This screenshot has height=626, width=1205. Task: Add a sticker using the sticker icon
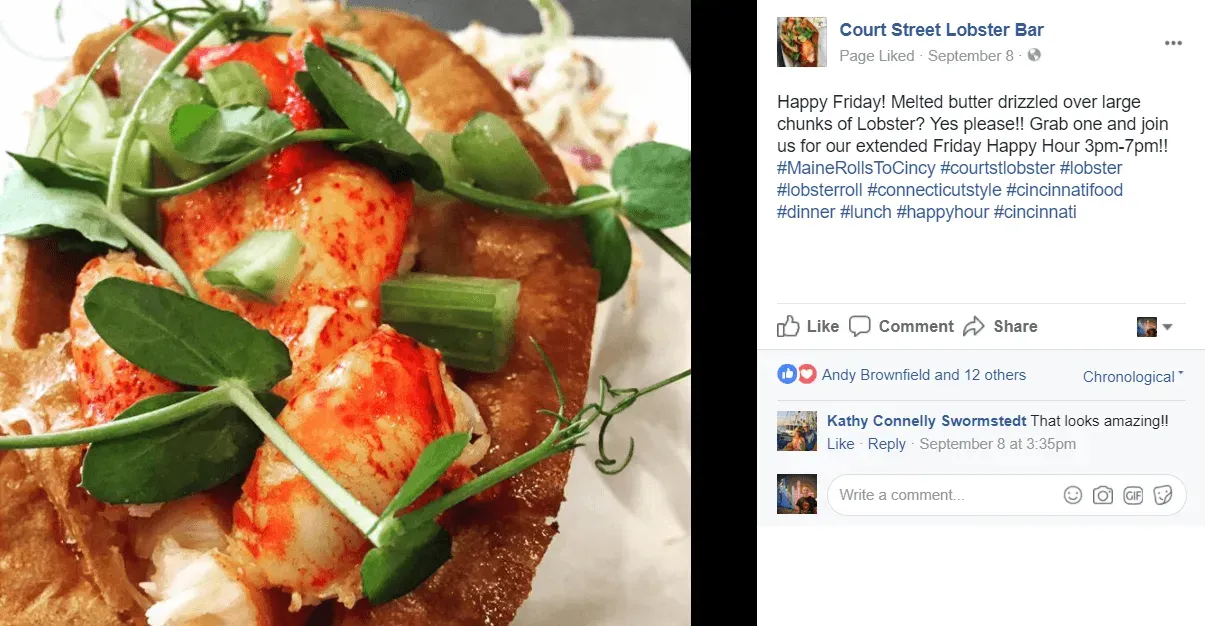1163,495
